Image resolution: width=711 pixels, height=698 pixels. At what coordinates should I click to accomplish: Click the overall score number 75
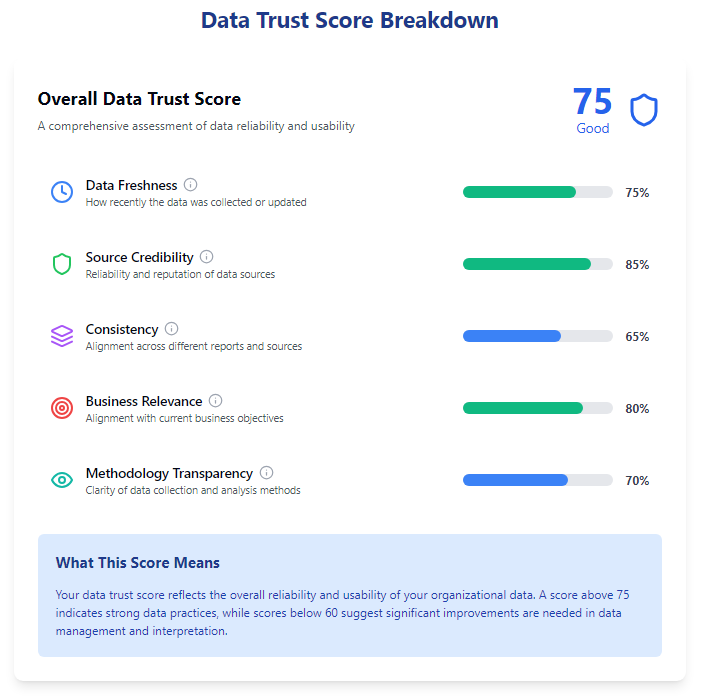point(593,101)
